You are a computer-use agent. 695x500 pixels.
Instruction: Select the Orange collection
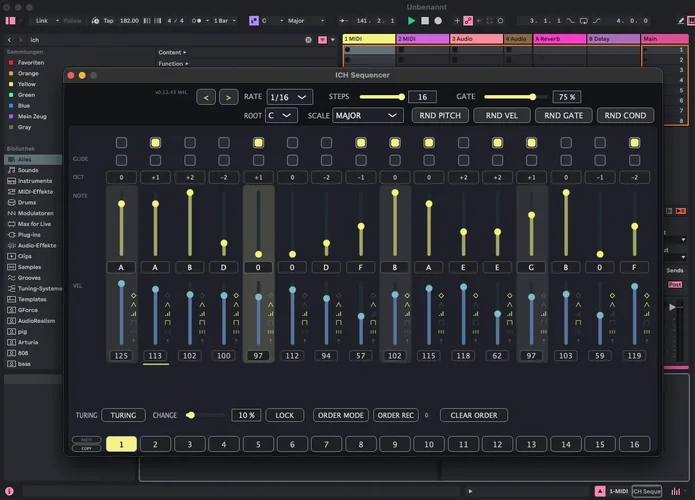[x=28, y=73]
